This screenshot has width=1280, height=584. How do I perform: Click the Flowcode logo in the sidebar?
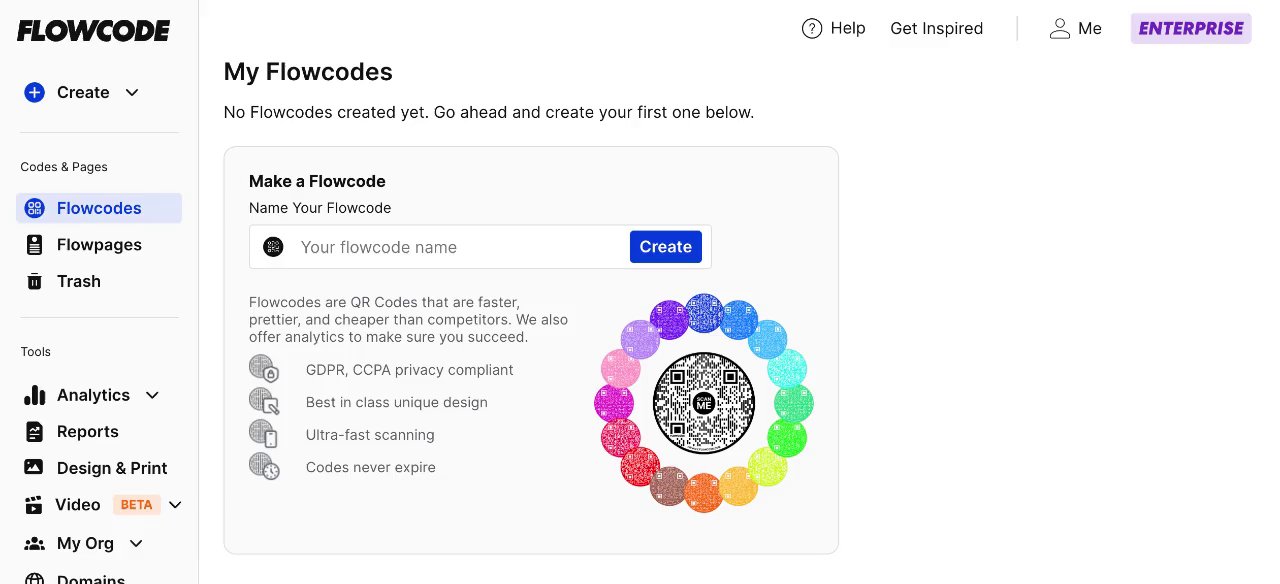point(94,31)
